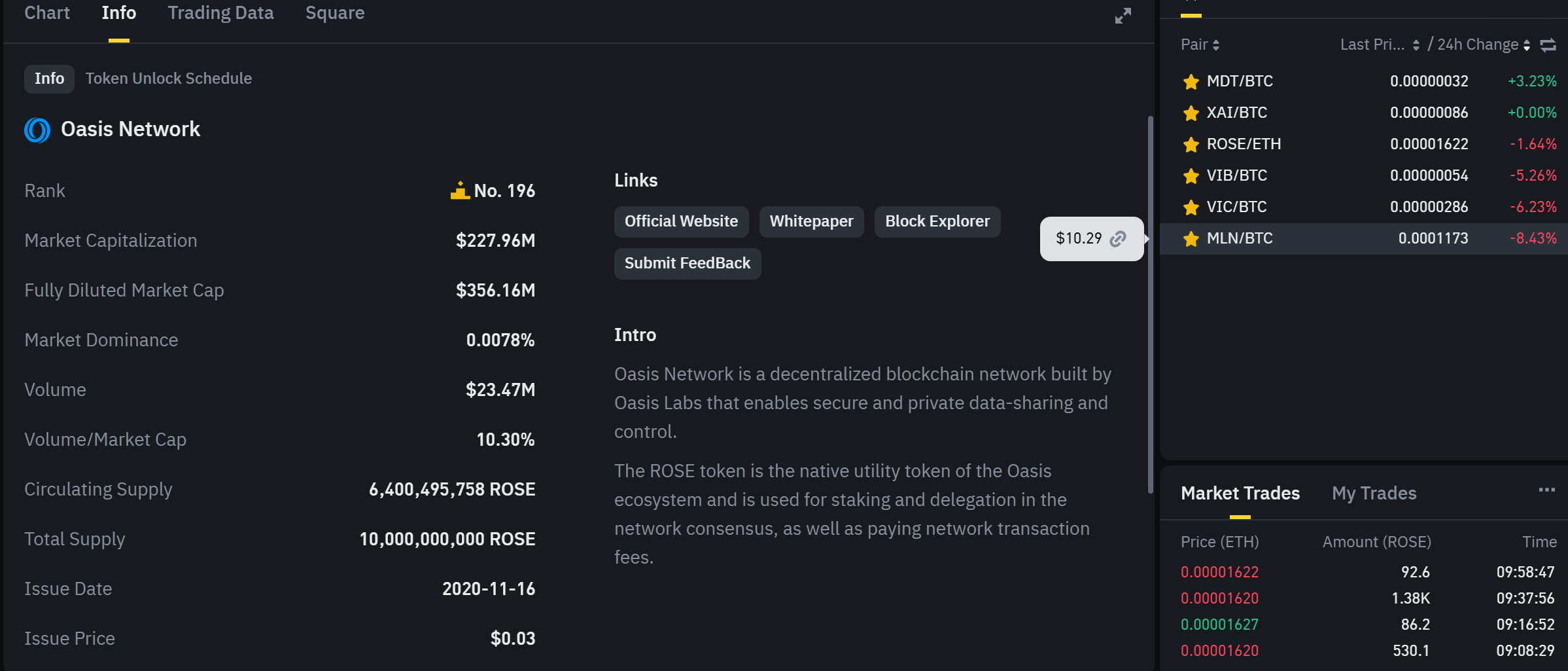1568x671 pixels.
Task: Toggle favorite star for MDT/BTC
Action: pos(1191,81)
